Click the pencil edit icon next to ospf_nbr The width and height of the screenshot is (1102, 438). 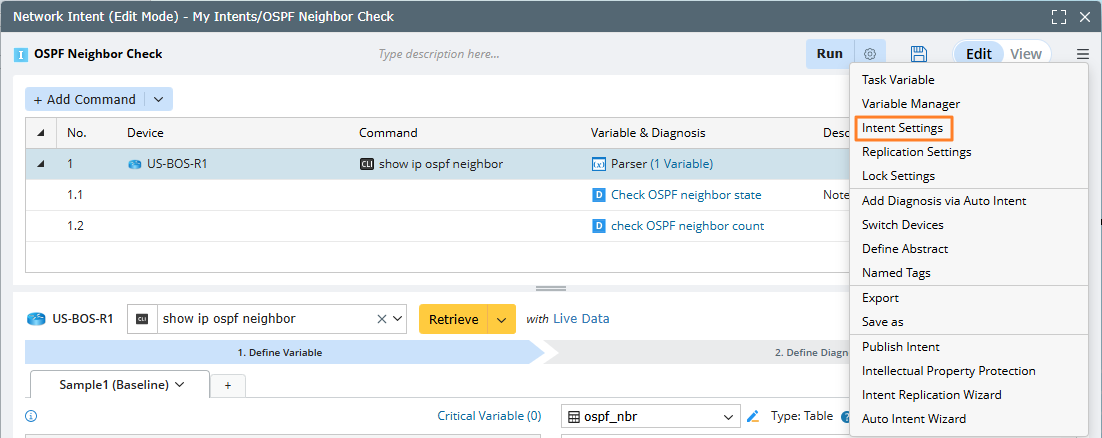coord(753,416)
